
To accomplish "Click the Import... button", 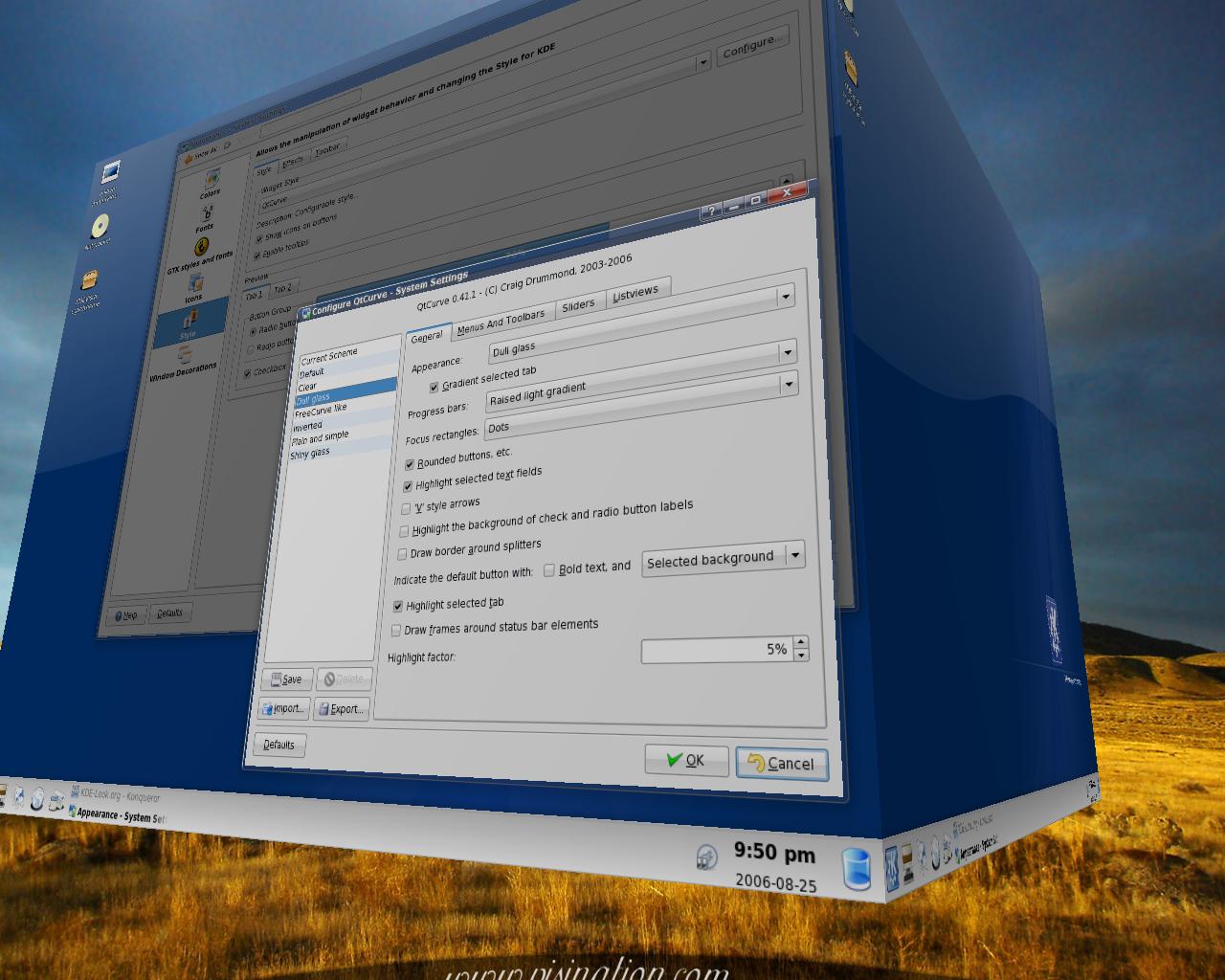I will click(x=283, y=708).
